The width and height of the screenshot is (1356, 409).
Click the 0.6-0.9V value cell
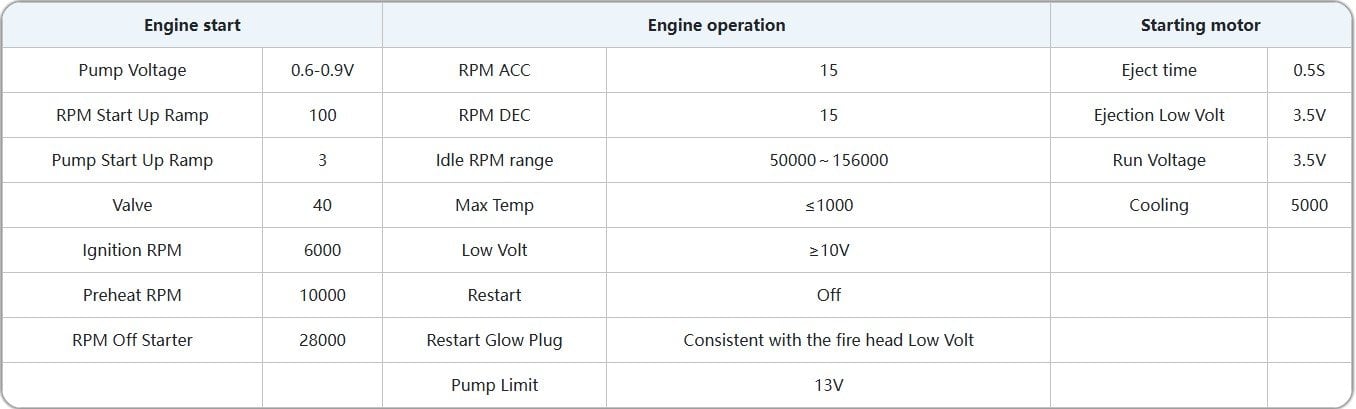[x=322, y=70]
